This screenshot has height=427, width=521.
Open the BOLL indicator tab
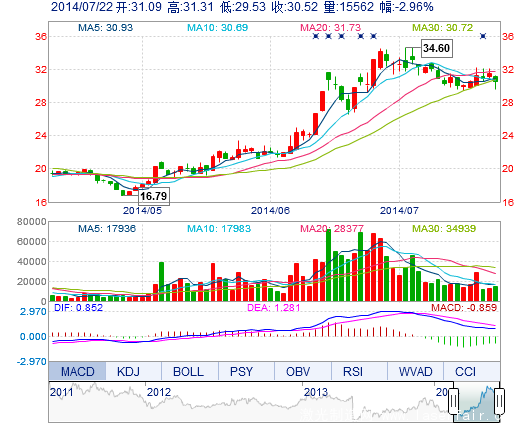pyautogui.click(x=189, y=371)
